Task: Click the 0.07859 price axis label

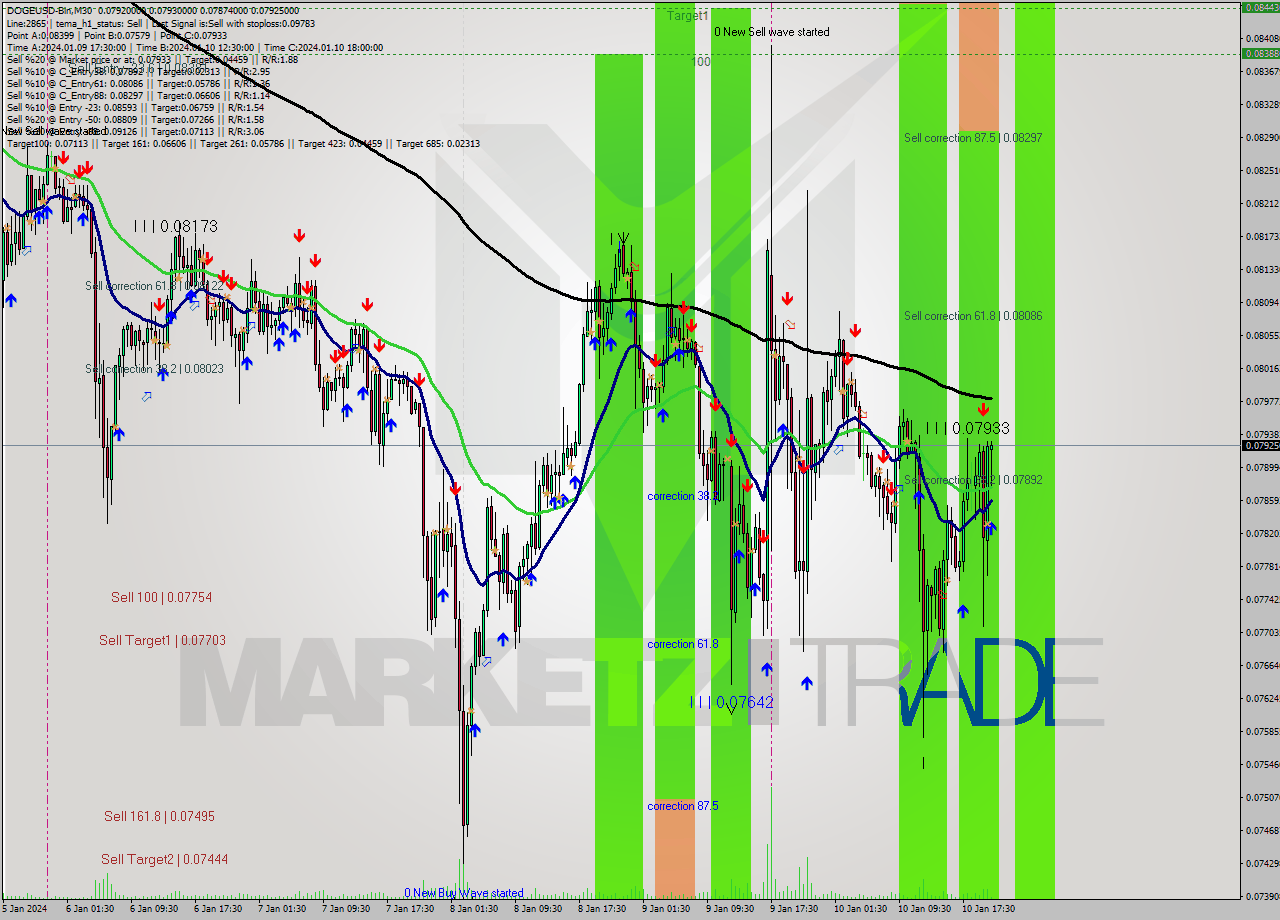Action: pos(1262,500)
